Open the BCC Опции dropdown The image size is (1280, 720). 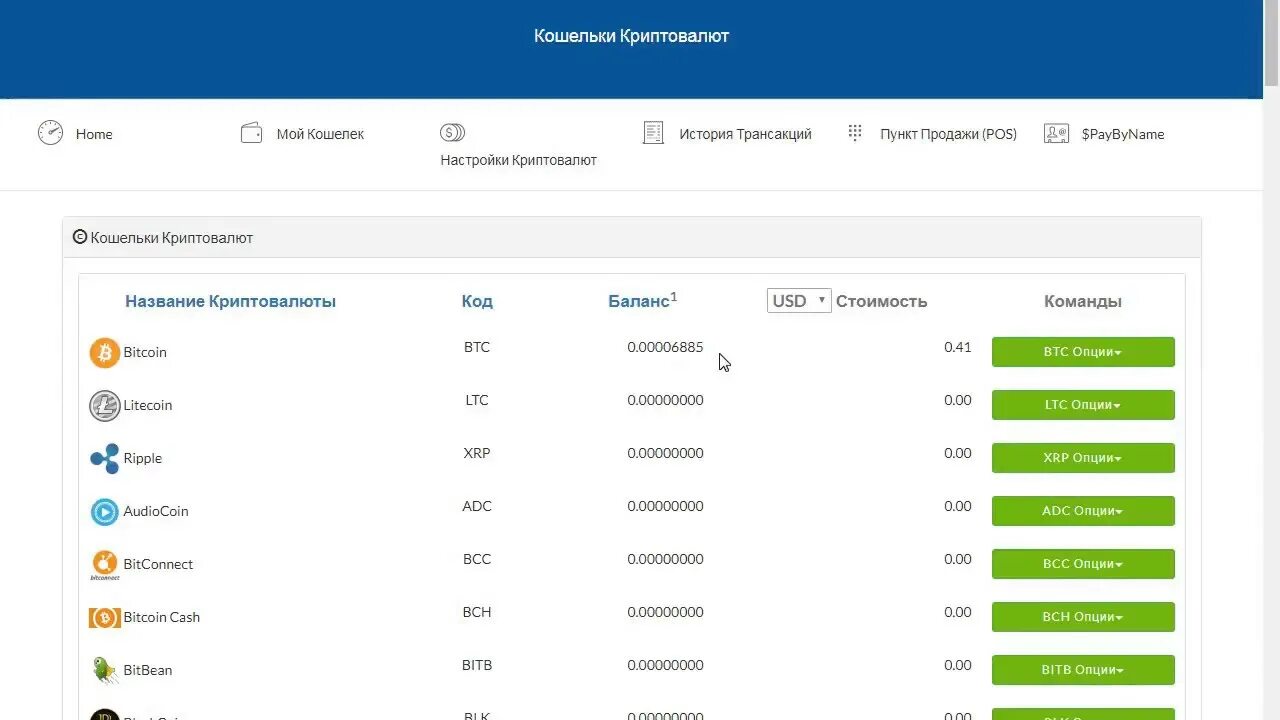[x=1083, y=564]
